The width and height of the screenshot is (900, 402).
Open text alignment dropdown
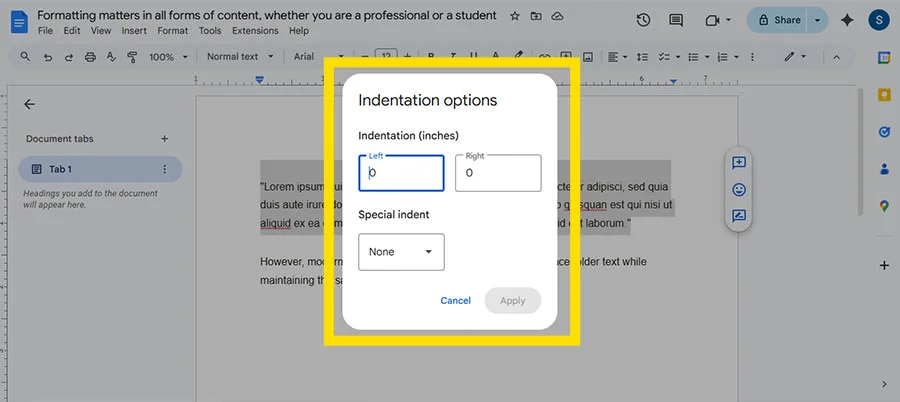coord(618,57)
